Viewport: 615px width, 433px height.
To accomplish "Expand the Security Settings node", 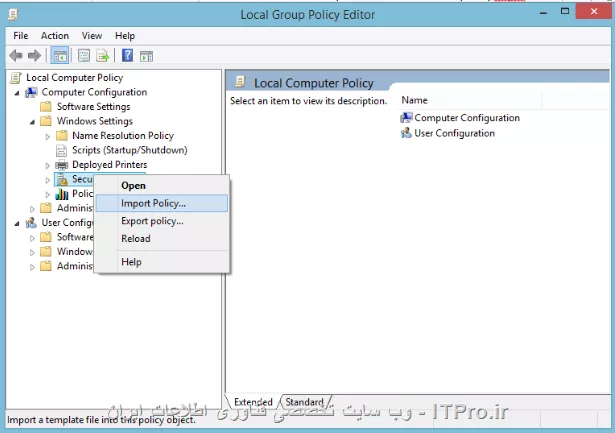I will 47,180.
